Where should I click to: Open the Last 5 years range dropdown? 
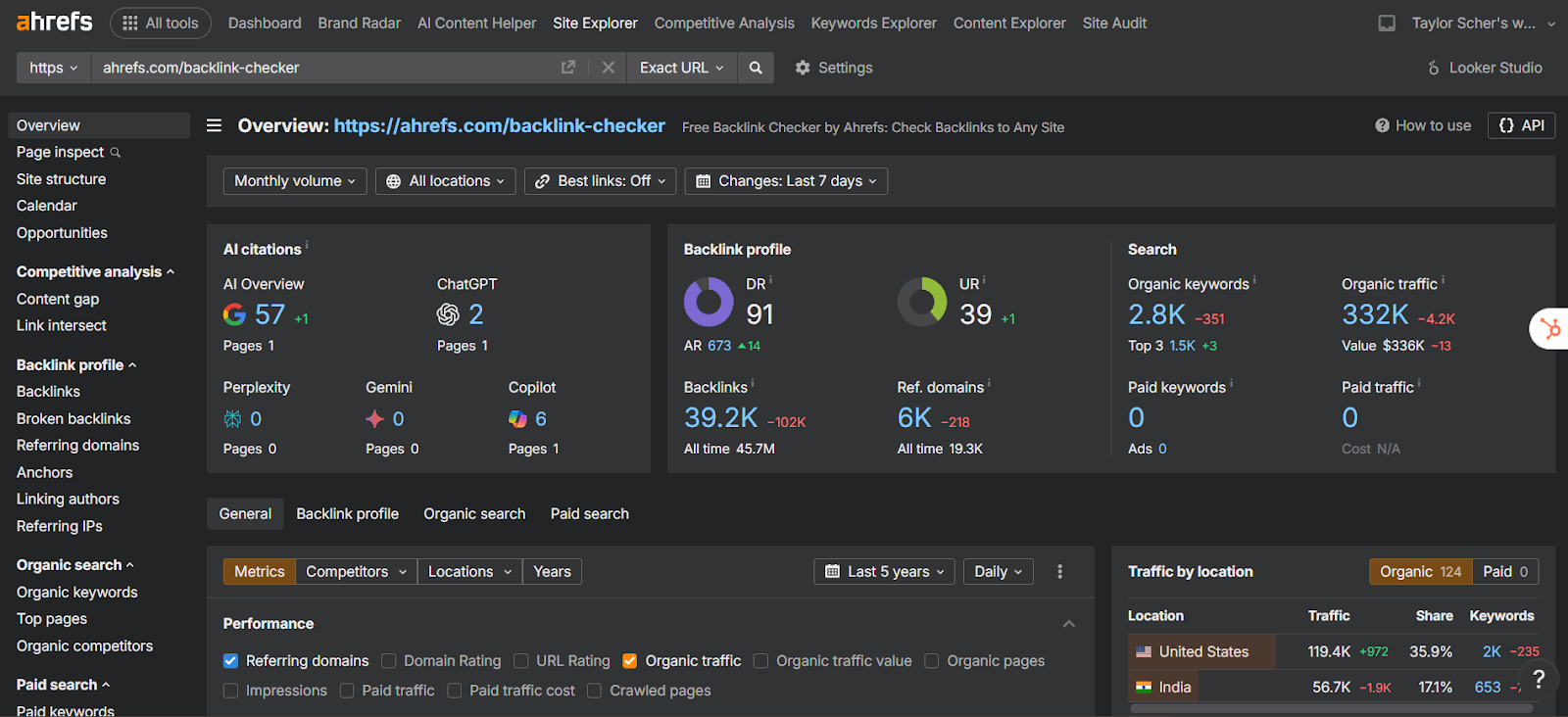[885, 571]
